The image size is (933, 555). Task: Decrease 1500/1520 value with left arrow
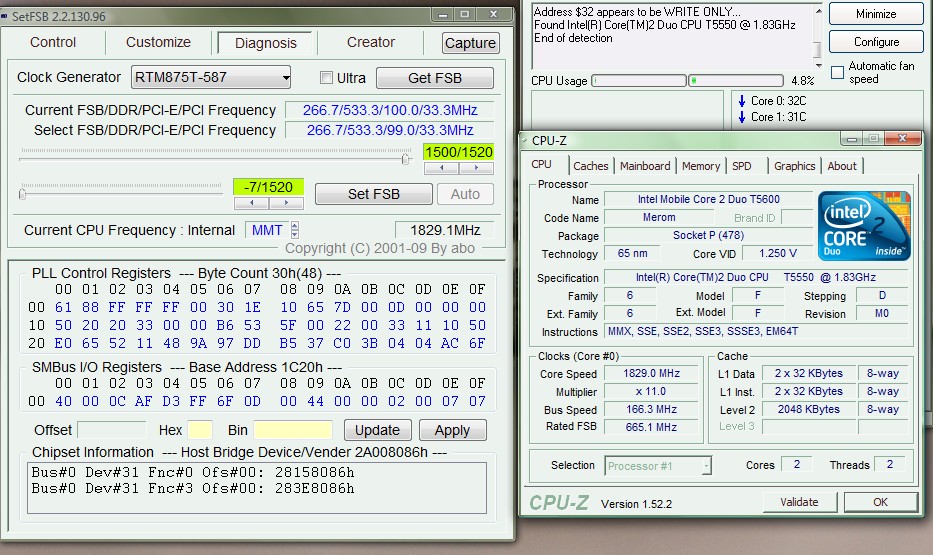(x=441, y=168)
